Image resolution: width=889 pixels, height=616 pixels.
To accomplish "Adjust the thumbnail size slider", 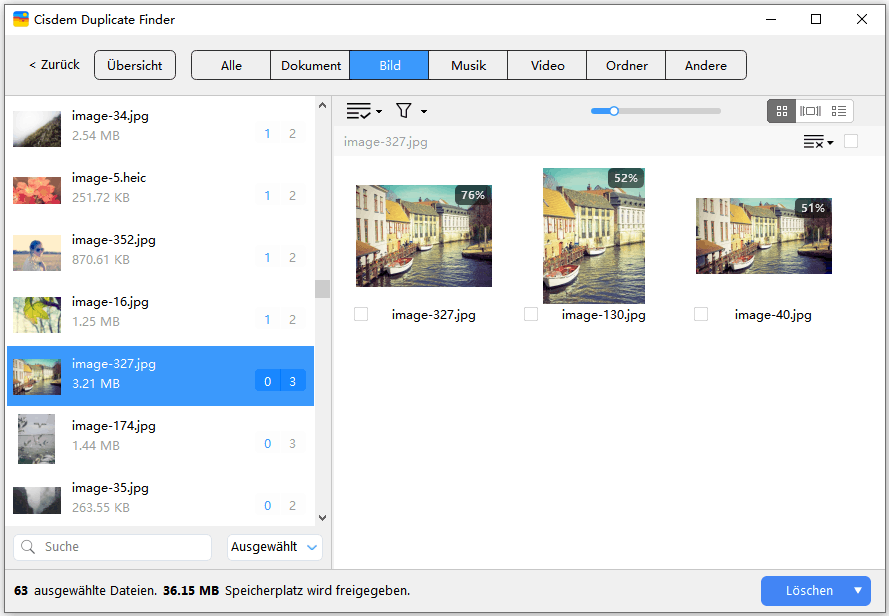I will click(x=614, y=111).
